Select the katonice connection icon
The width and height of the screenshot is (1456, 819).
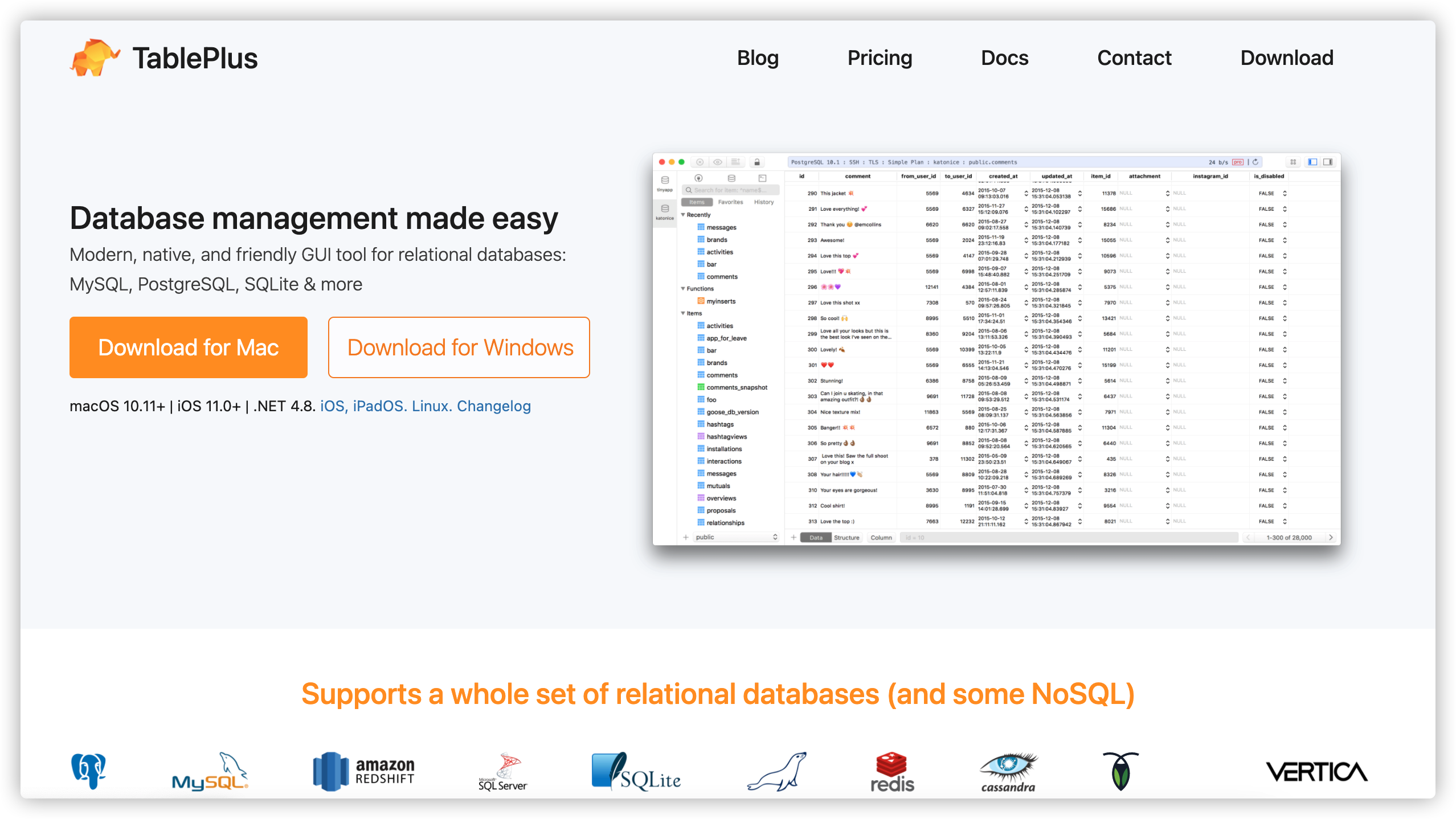pos(665,212)
